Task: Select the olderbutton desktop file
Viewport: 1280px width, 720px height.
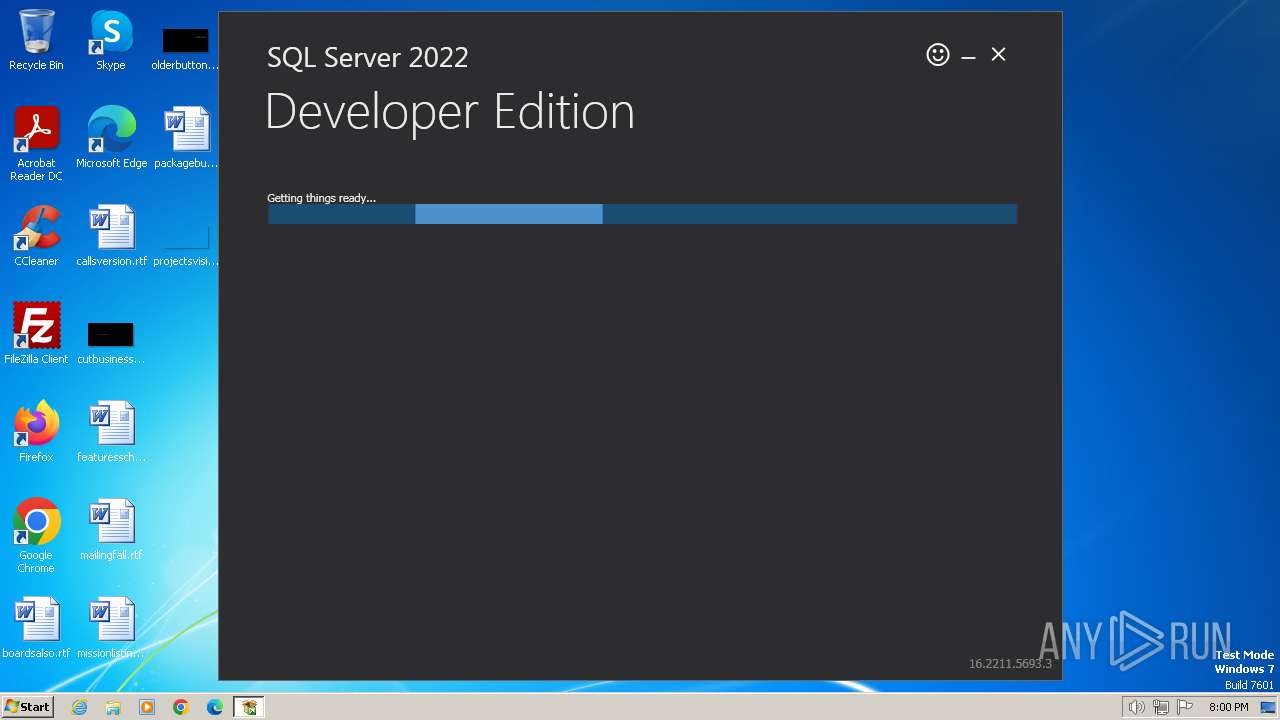Action: point(185,48)
